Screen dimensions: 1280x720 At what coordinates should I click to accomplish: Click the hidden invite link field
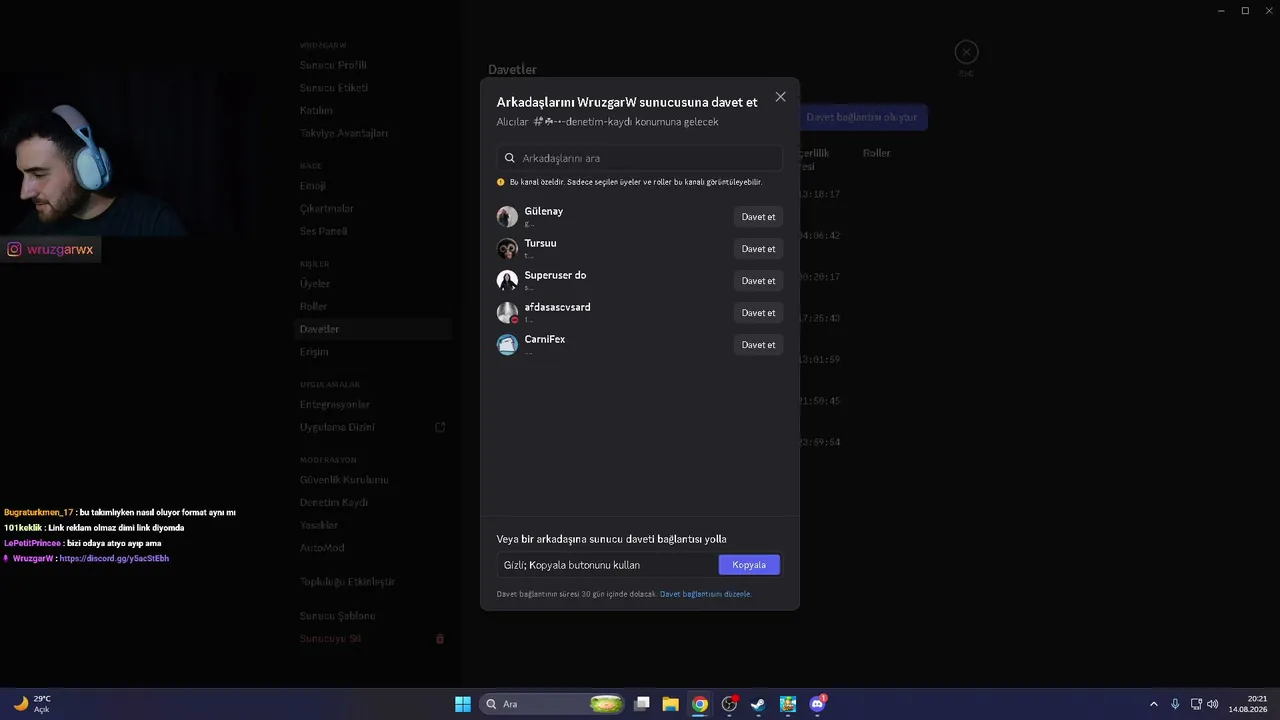607,565
